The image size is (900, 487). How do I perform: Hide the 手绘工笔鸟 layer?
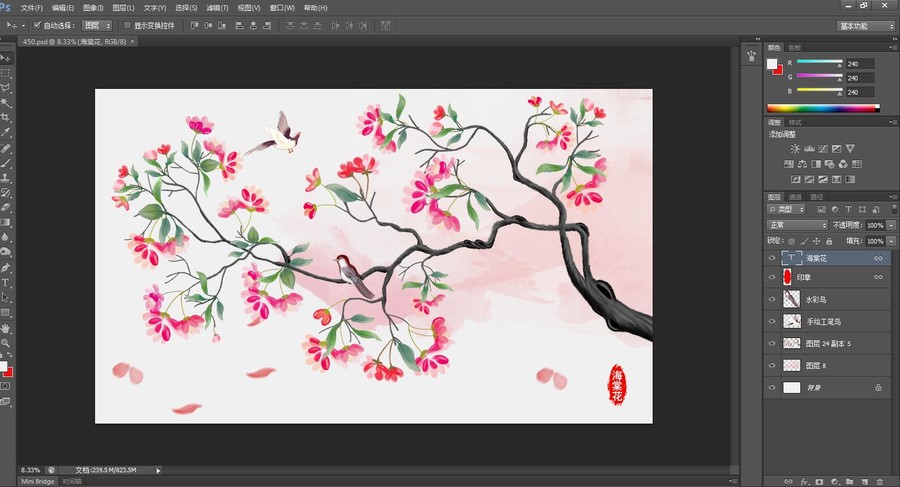(x=772, y=322)
